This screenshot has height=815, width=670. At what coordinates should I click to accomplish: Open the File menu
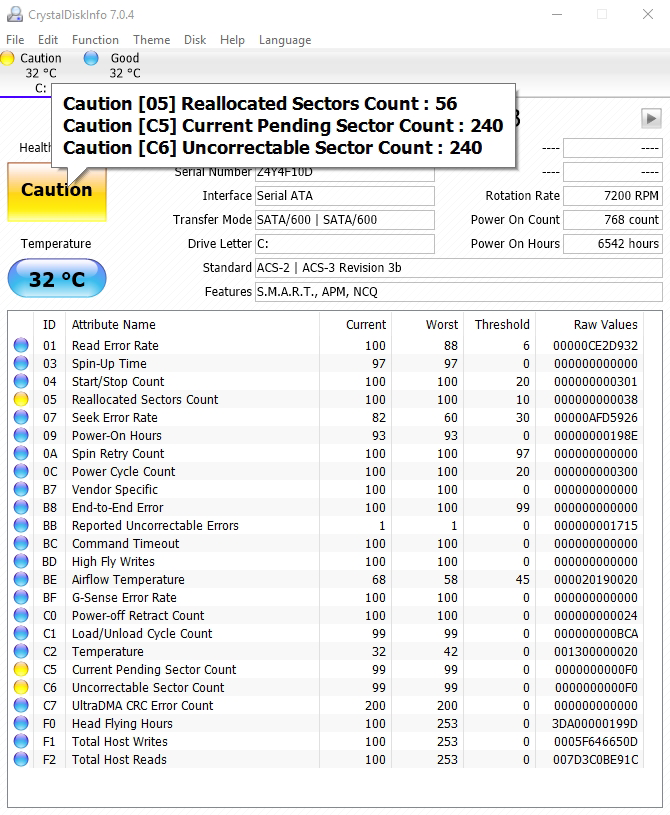tap(15, 40)
